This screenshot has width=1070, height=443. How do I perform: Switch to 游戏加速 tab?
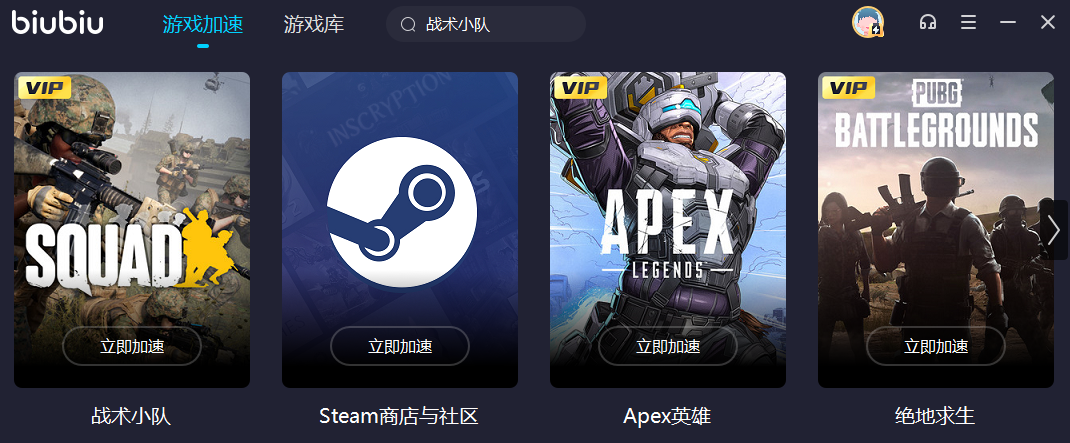click(203, 25)
